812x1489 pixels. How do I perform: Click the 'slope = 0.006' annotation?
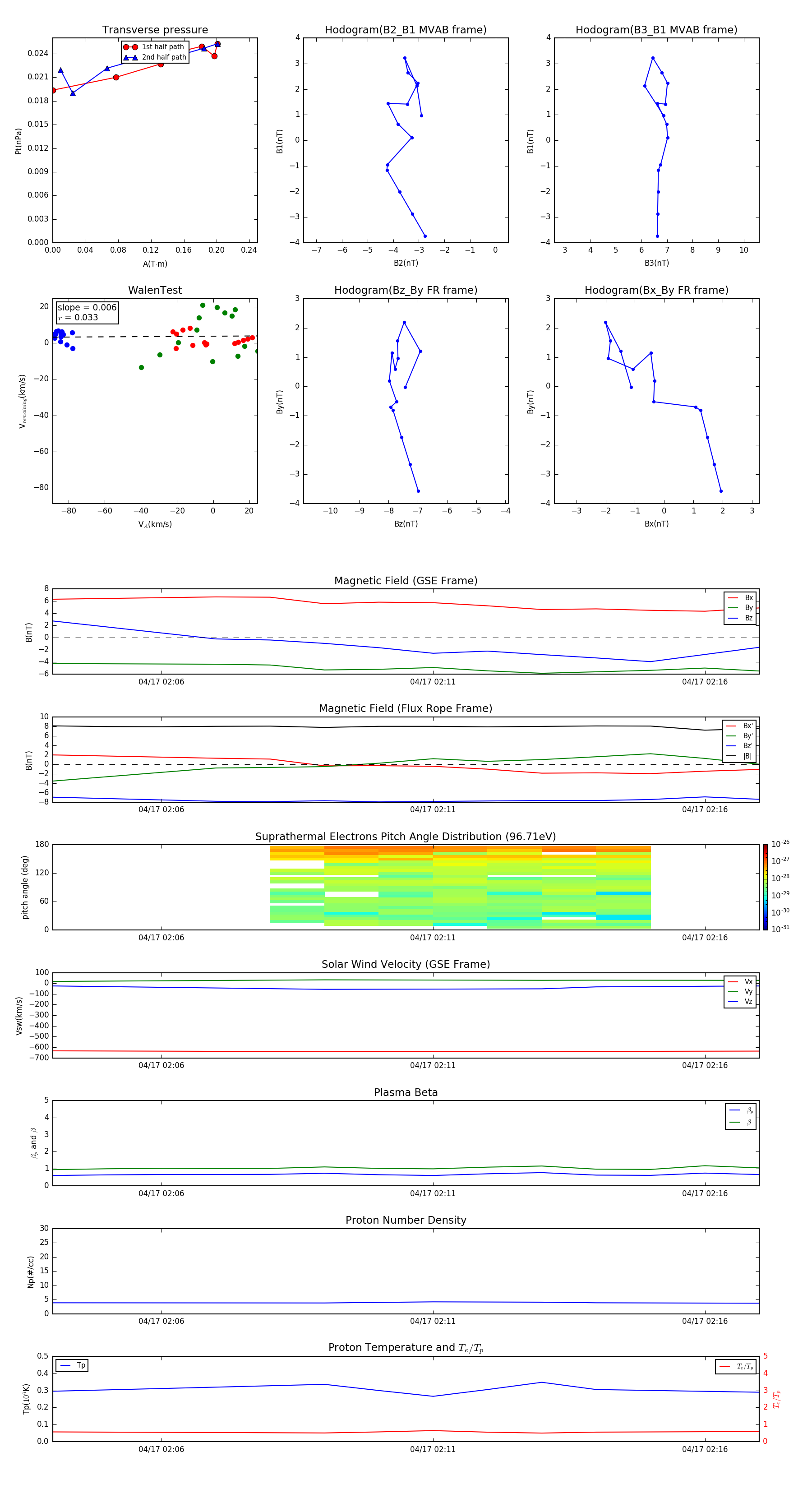87,308
